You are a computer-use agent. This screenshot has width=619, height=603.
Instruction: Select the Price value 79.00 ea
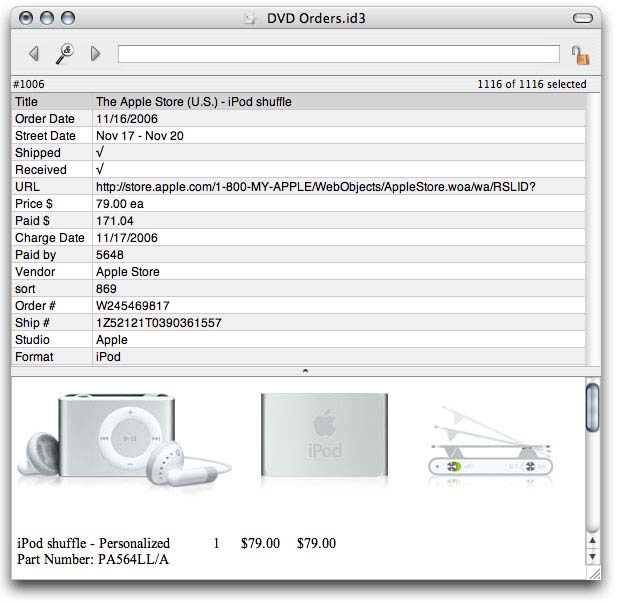[x=120, y=204]
